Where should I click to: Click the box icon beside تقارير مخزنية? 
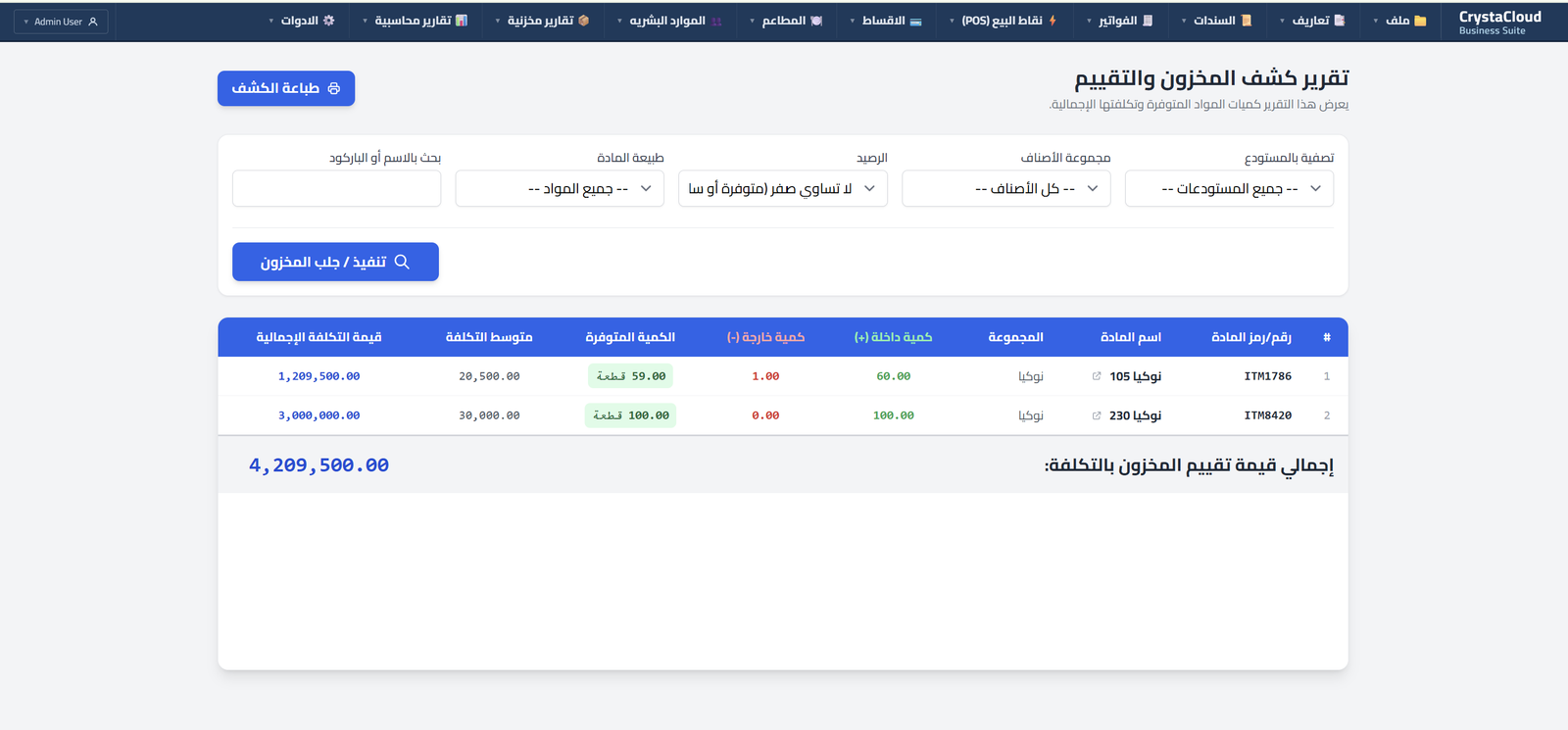click(584, 21)
